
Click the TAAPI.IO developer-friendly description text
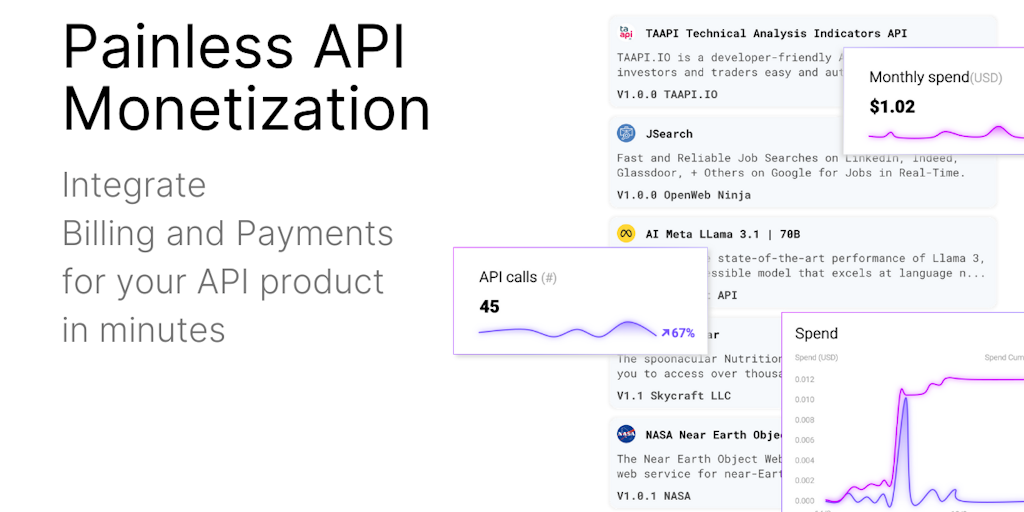pos(729,65)
